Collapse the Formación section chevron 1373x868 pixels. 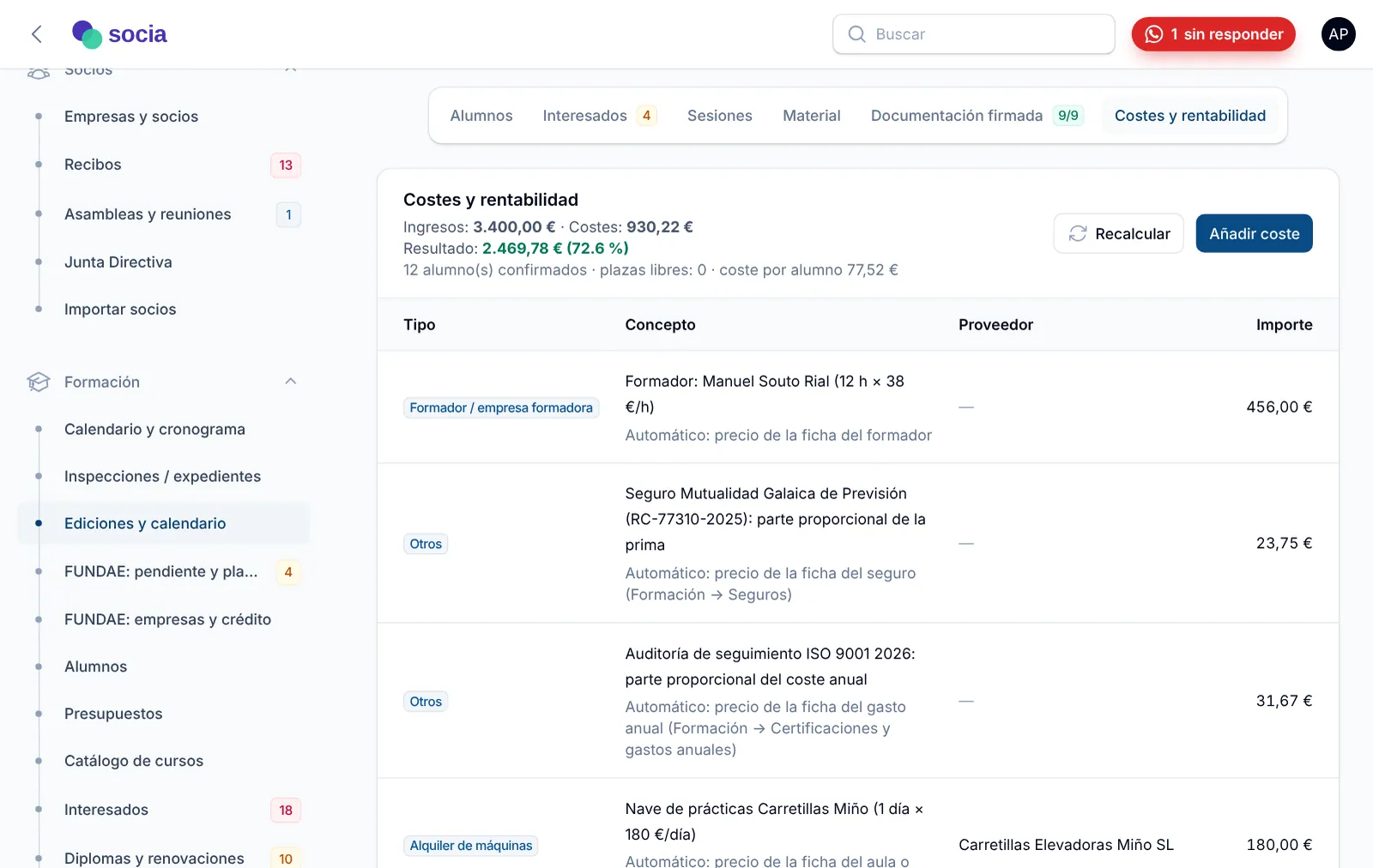[291, 382]
